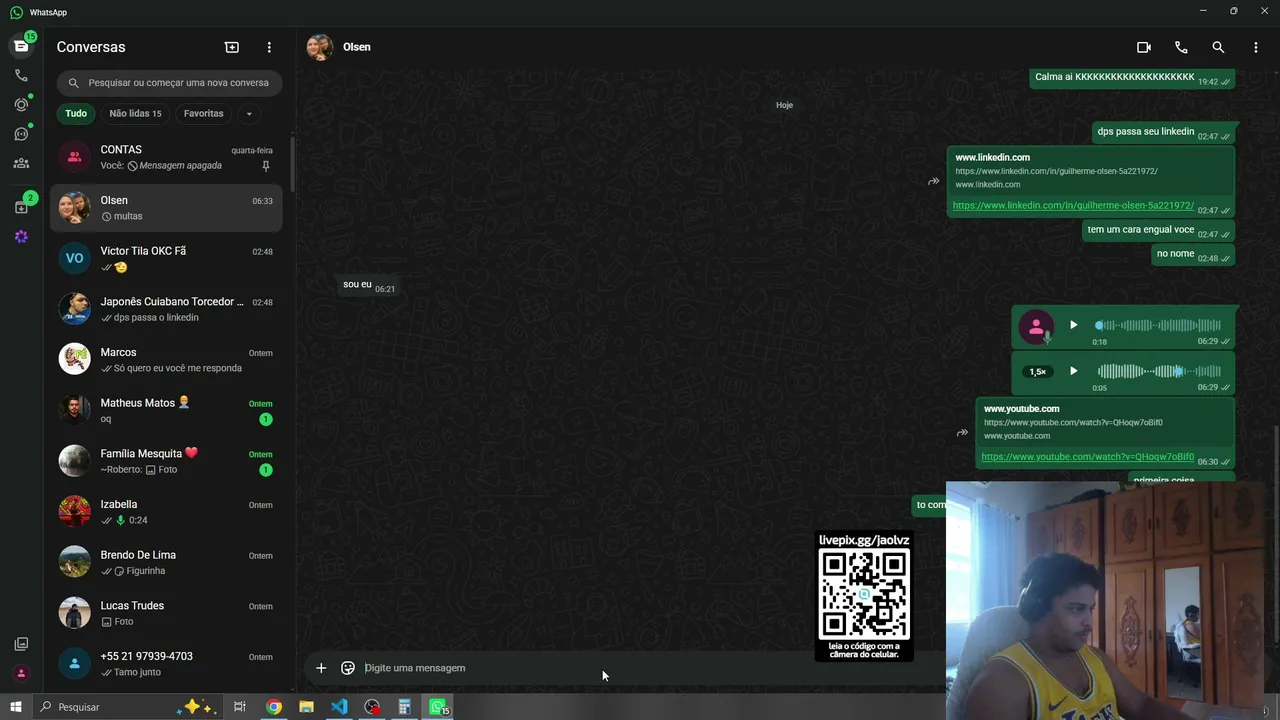Open the Familia Mesquita group chat
This screenshot has height=720, width=1280.
click(x=166, y=461)
